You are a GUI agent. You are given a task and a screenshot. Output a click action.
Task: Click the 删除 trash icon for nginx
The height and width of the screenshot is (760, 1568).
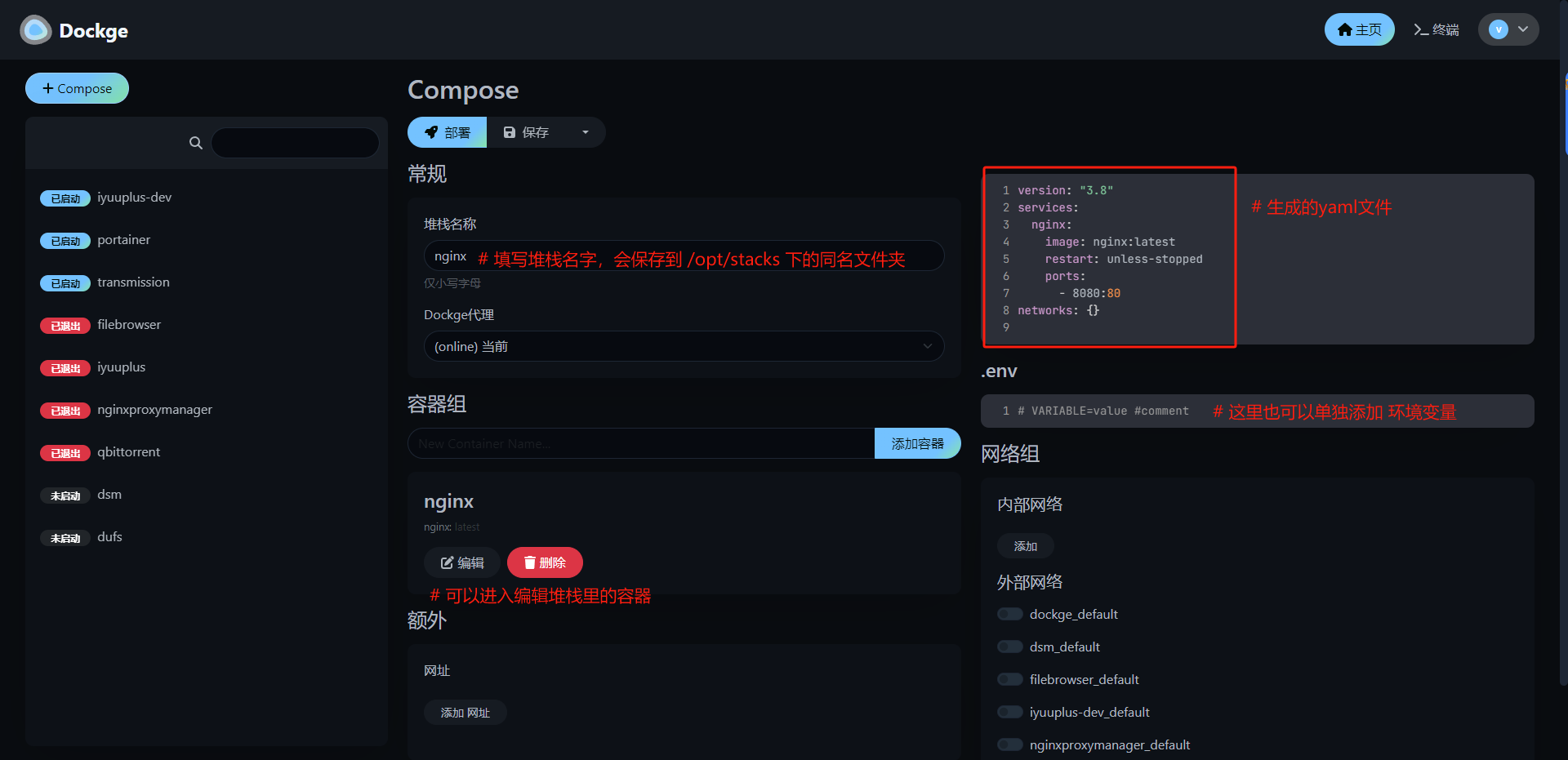pyautogui.click(x=530, y=562)
